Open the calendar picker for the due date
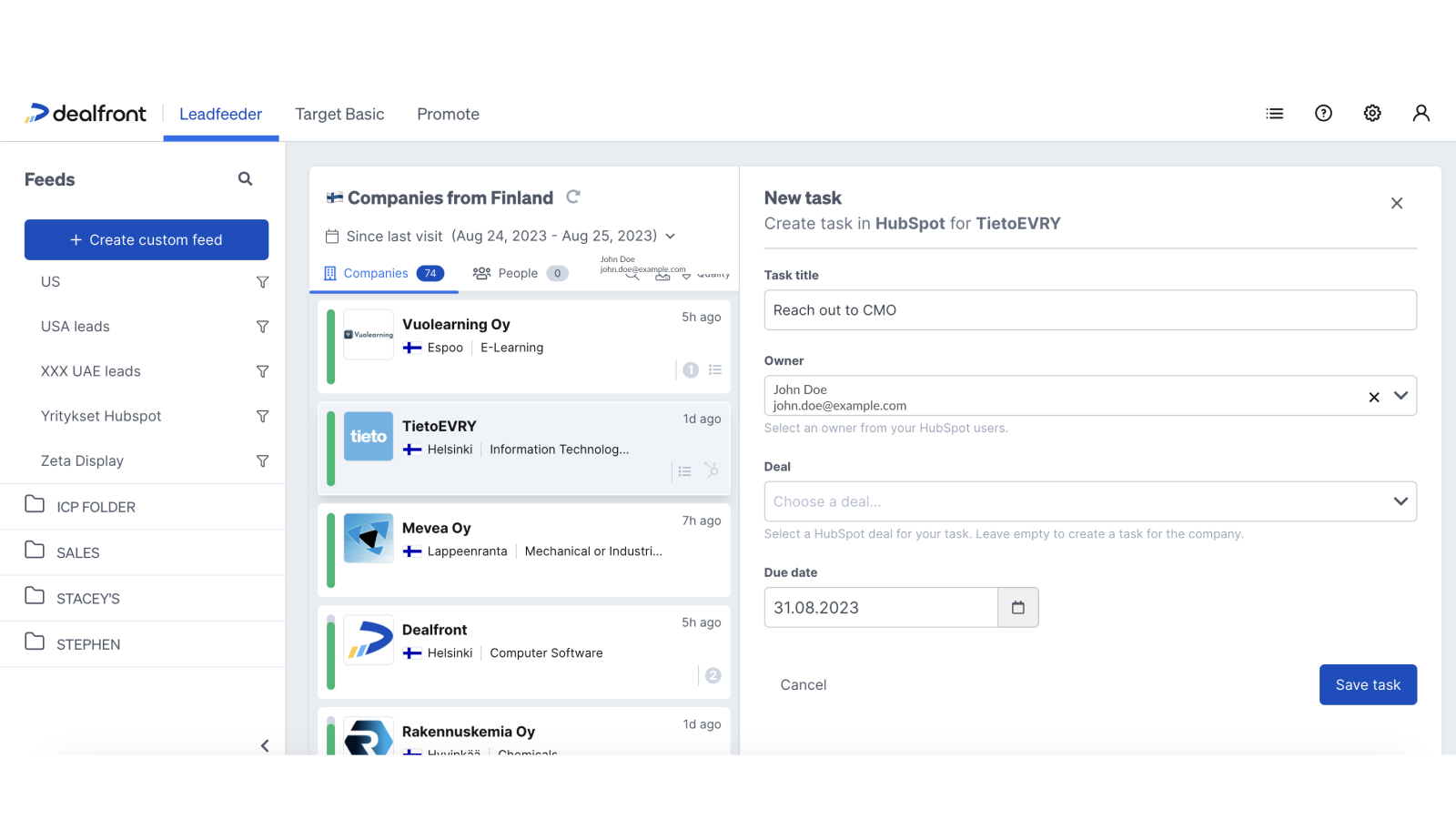This screenshot has height=819, width=1456. pos(1017,607)
